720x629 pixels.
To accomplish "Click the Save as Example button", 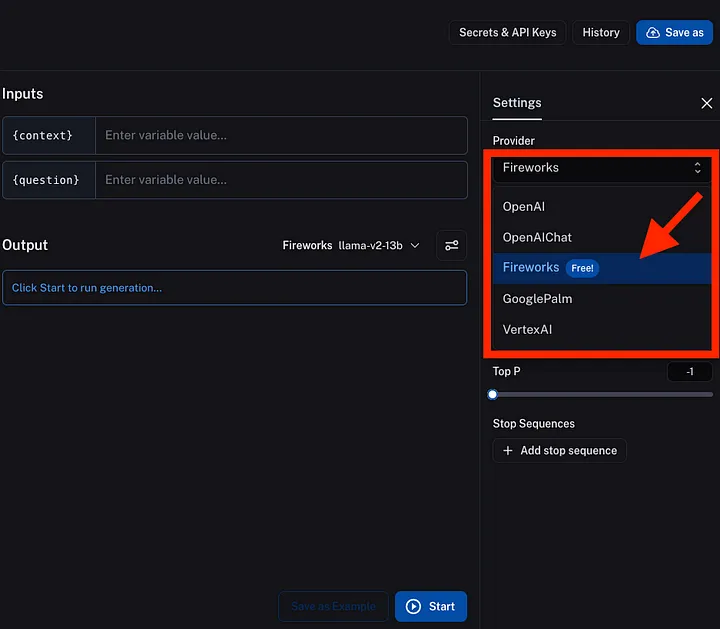I will pos(333,606).
